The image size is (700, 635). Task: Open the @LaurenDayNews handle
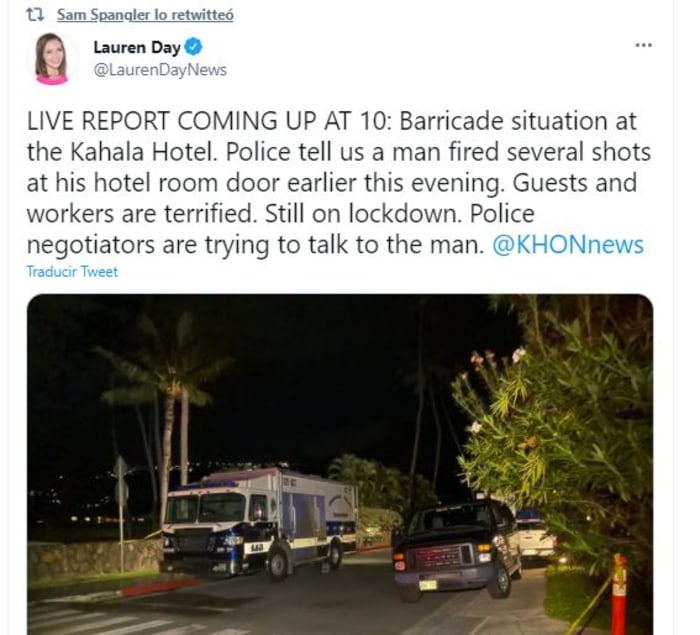click(x=160, y=70)
